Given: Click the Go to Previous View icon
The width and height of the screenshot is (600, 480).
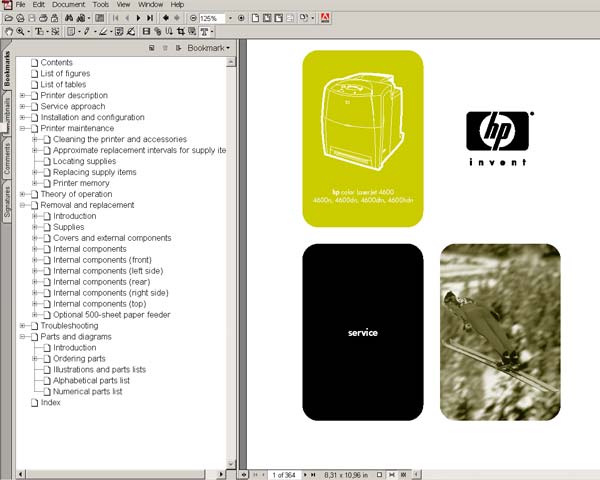Looking at the screenshot, I should click(166, 18).
